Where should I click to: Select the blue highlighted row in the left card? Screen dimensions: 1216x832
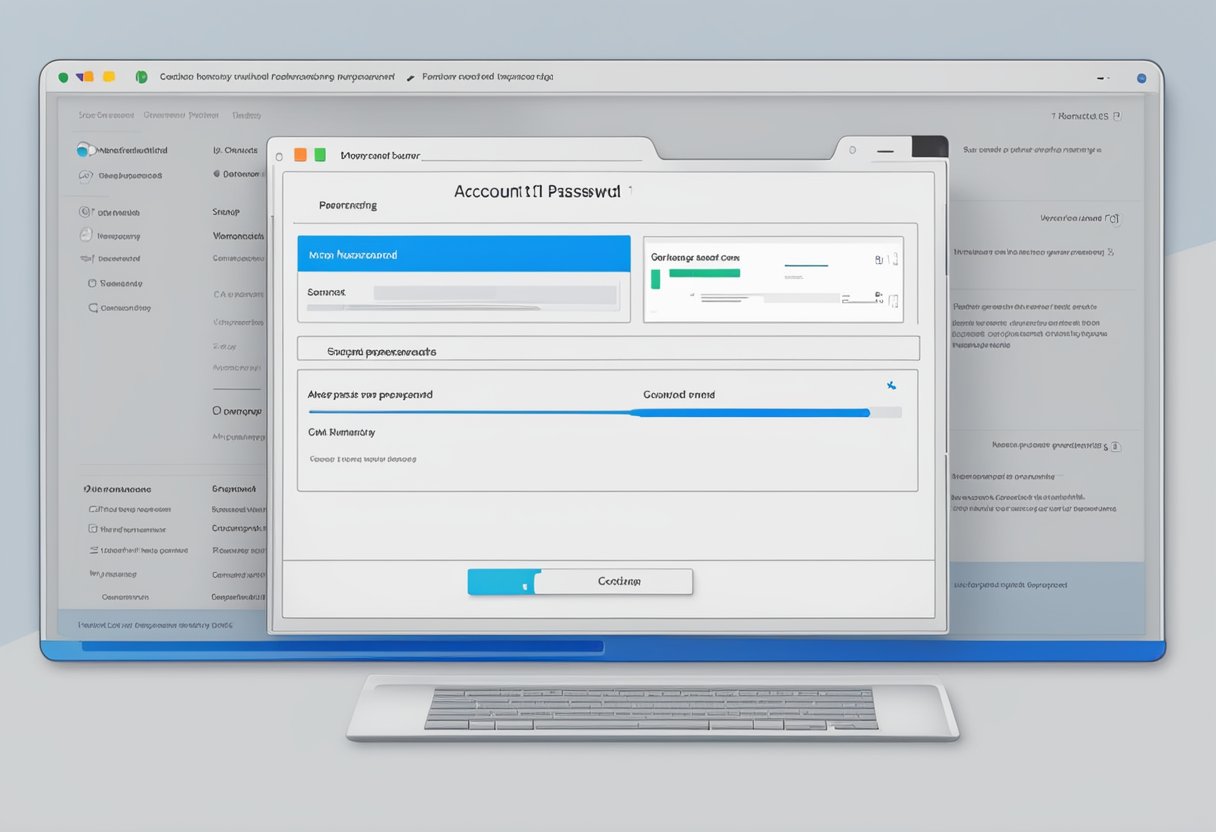pos(464,254)
